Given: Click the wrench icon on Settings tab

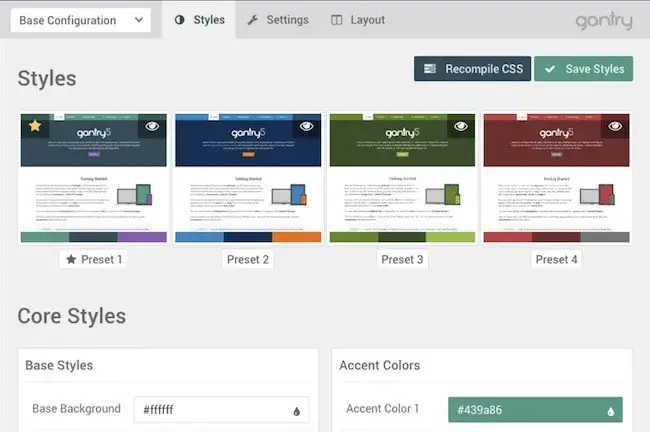Looking at the screenshot, I should pyautogui.click(x=252, y=20).
